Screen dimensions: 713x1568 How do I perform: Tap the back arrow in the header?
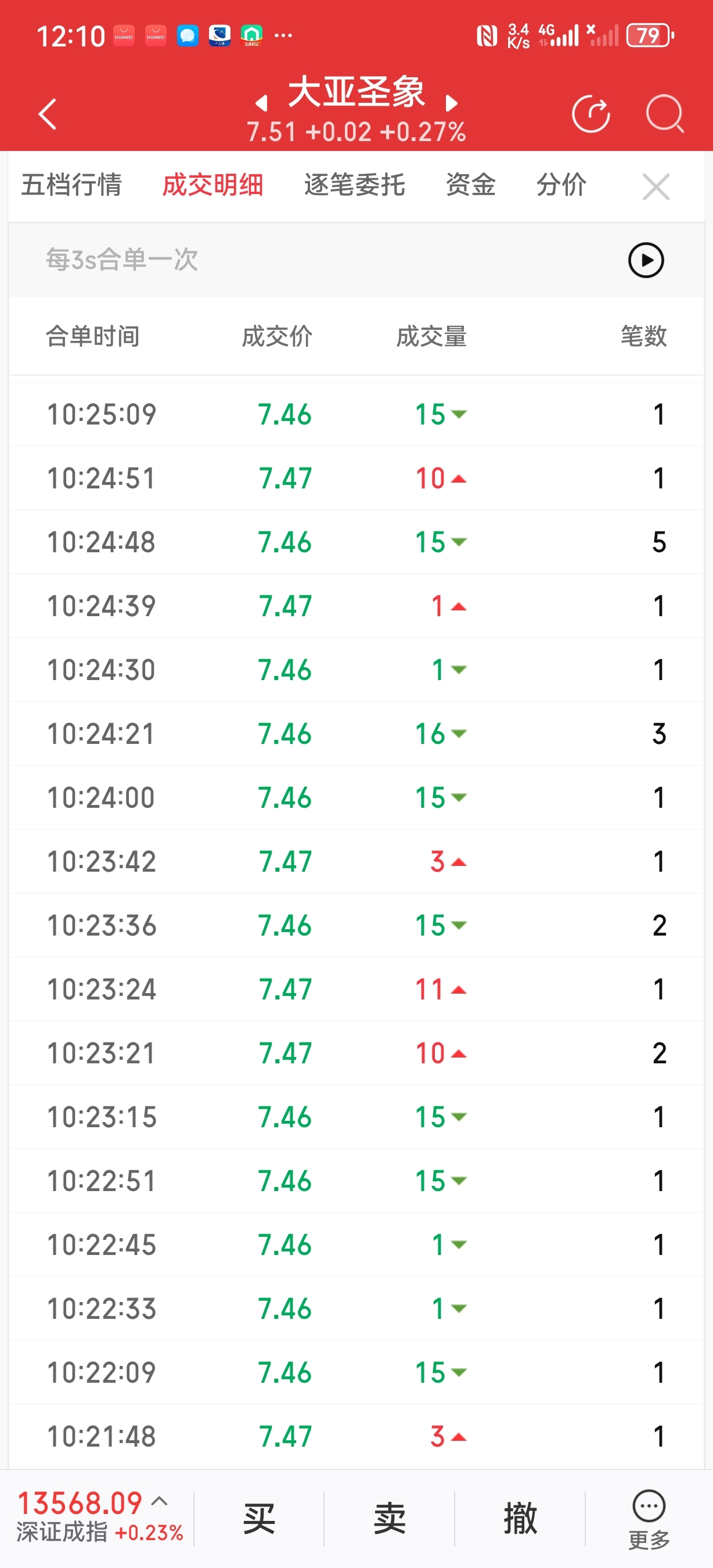click(x=48, y=114)
